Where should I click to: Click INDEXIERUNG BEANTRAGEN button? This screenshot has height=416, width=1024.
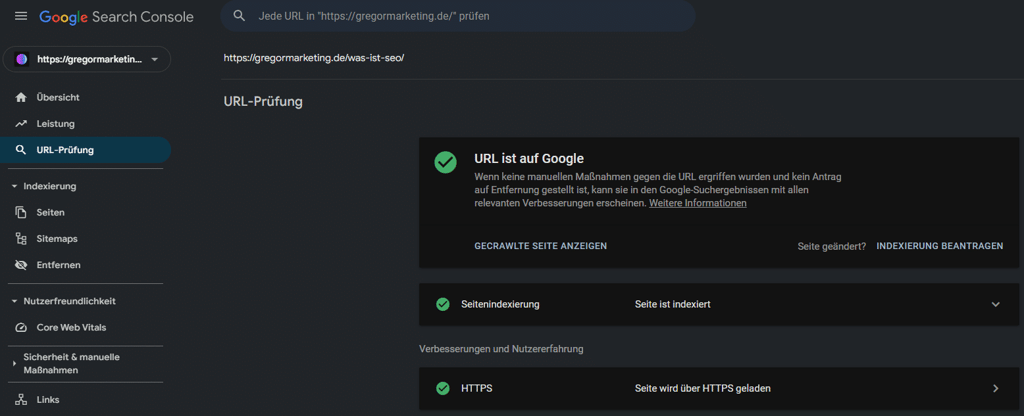coord(940,246)
